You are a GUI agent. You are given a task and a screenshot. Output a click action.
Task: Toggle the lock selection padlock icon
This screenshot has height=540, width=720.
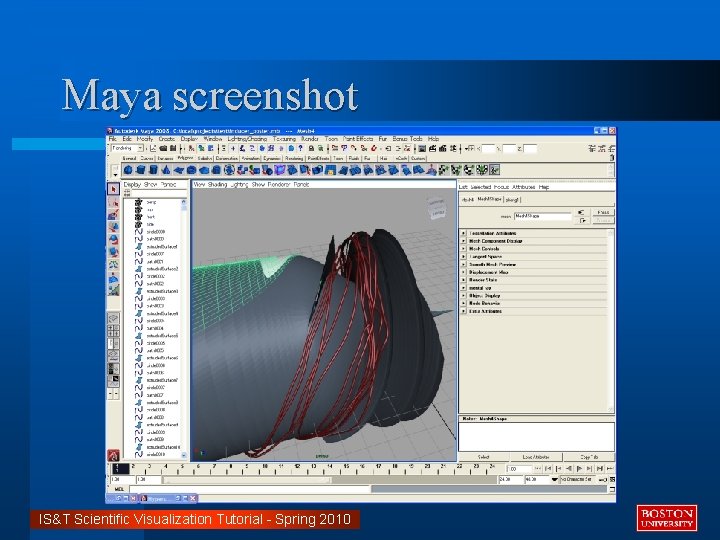(311, 148)
